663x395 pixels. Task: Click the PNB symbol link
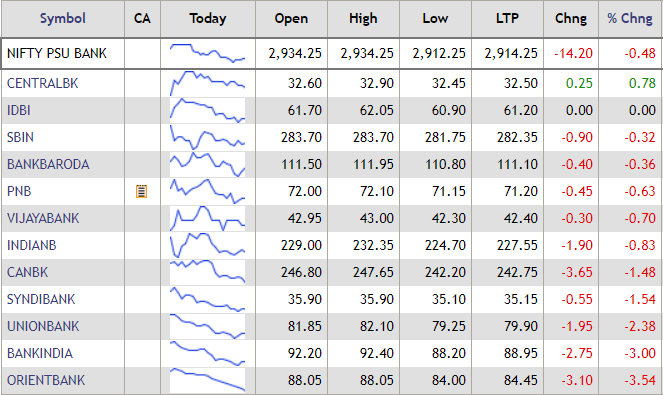[x=19, y=192]
